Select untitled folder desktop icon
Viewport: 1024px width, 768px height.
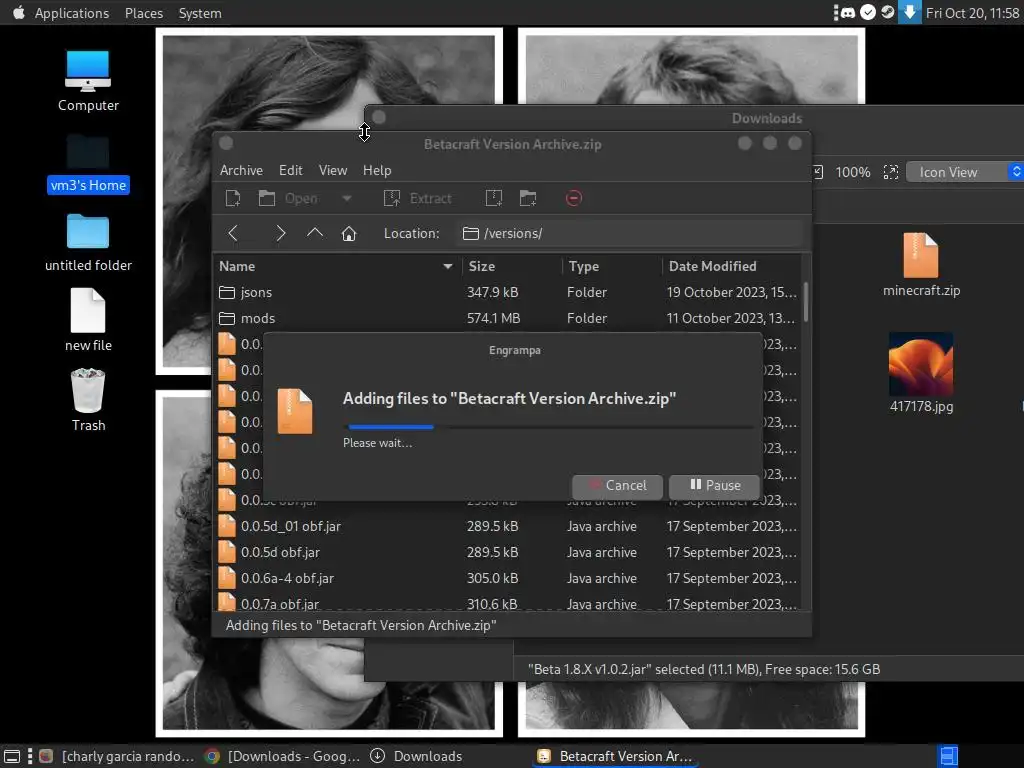point(88,242)
